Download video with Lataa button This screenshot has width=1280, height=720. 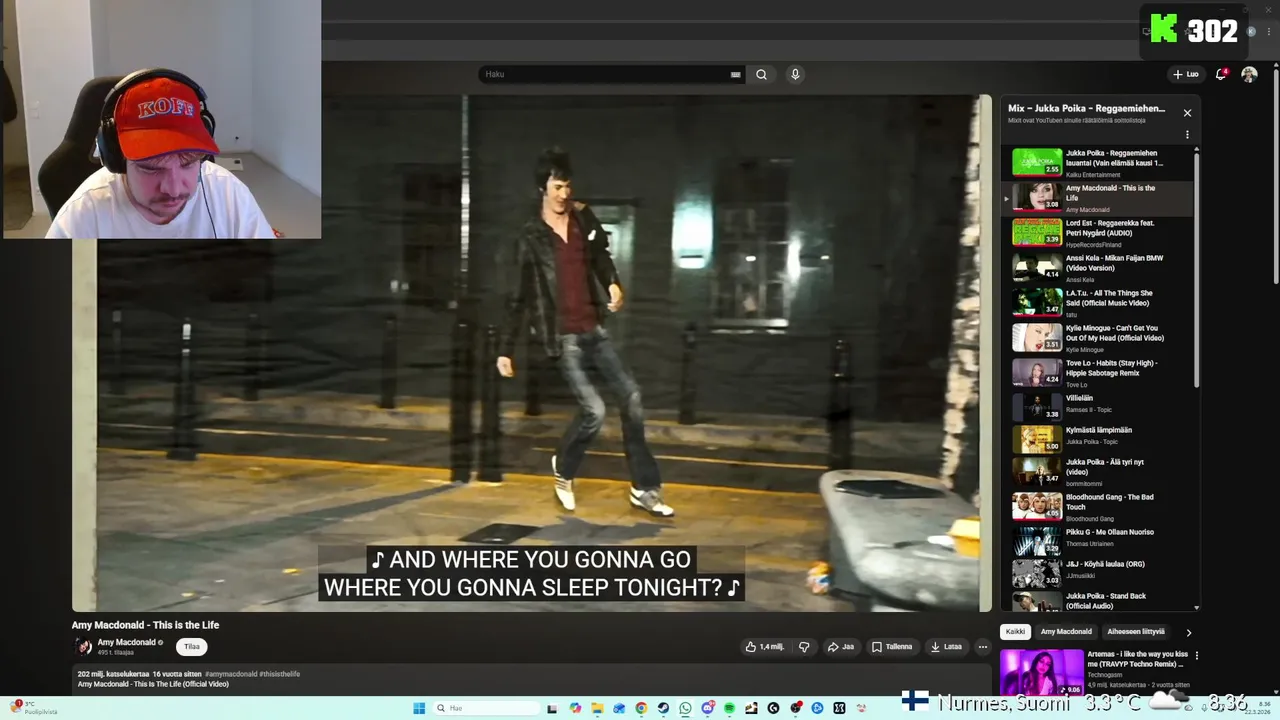pyautogui.click(x=945, y=647)
